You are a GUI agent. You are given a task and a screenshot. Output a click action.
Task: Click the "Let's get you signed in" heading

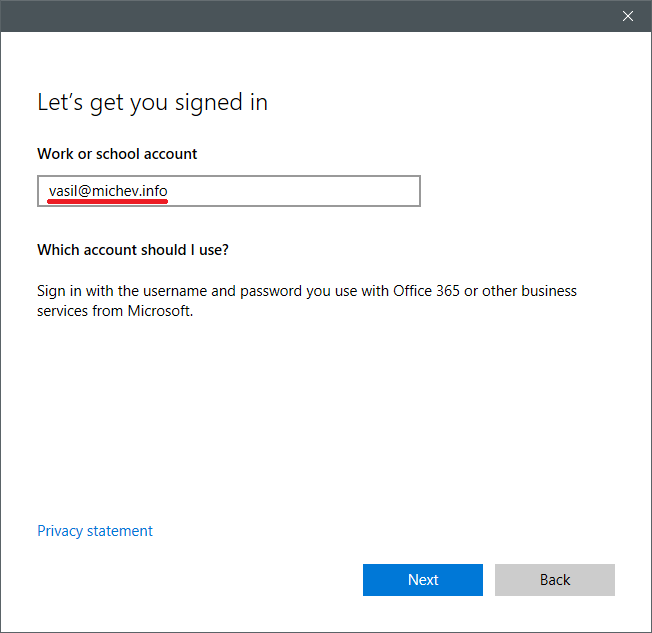coord(152,102)
